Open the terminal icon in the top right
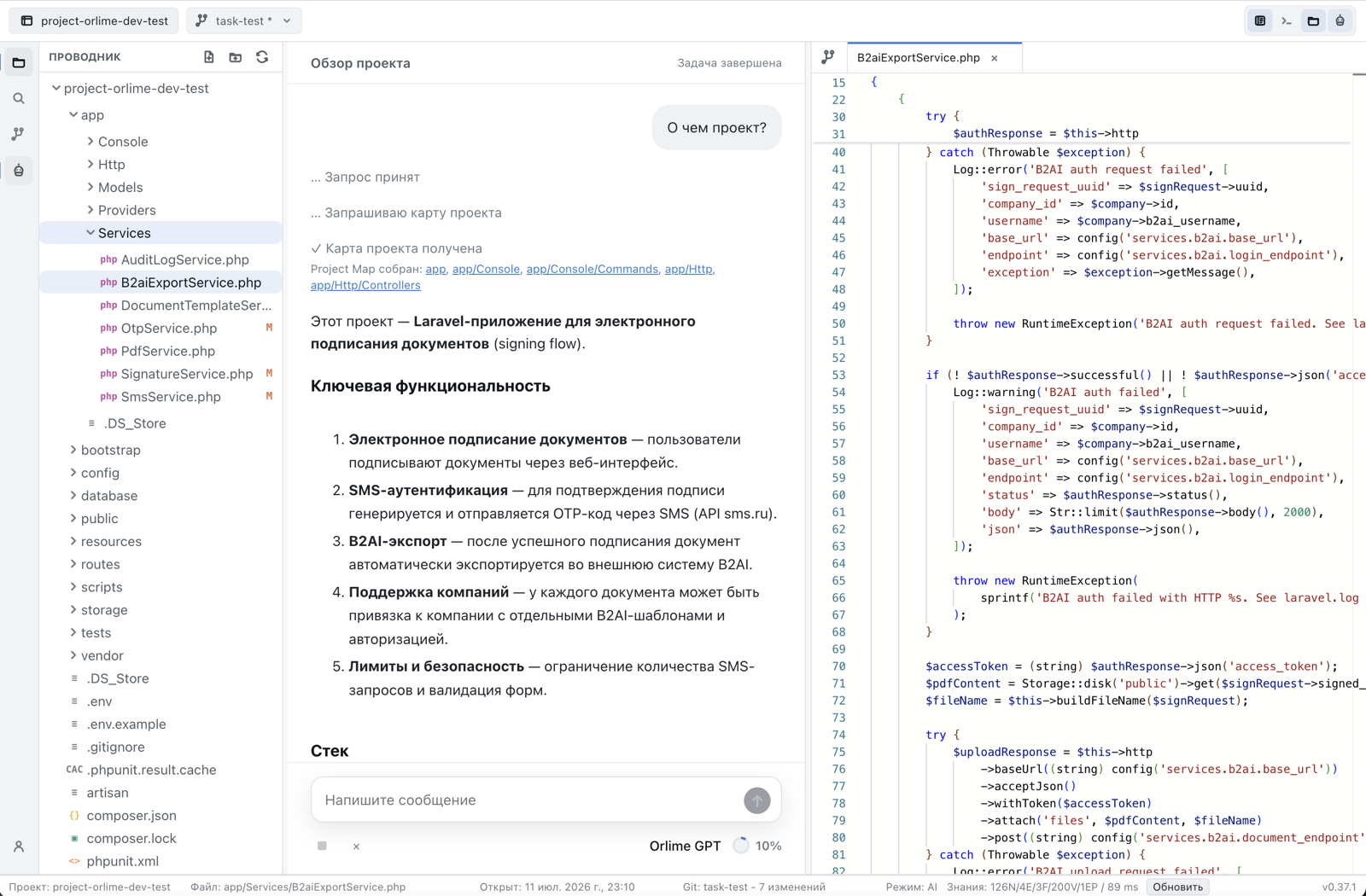Image resolution: width=1366 pixels, height=896 pixels. pos(1287,20)
